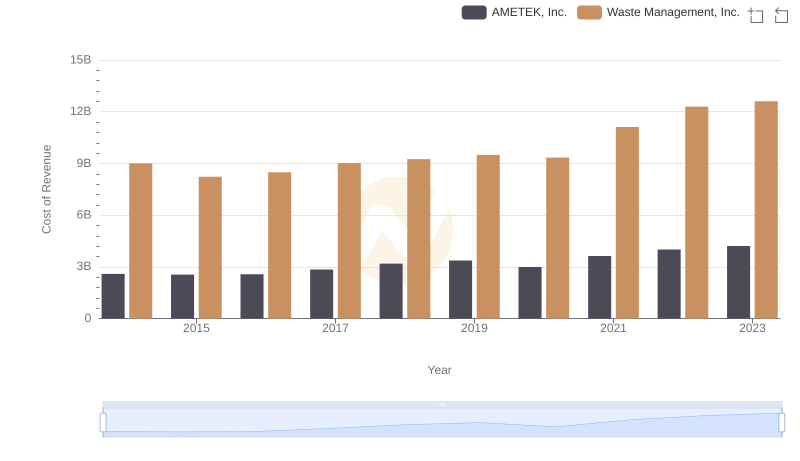
Task: Select the 2015 AMETEK bar
Action: coord(182,296)
